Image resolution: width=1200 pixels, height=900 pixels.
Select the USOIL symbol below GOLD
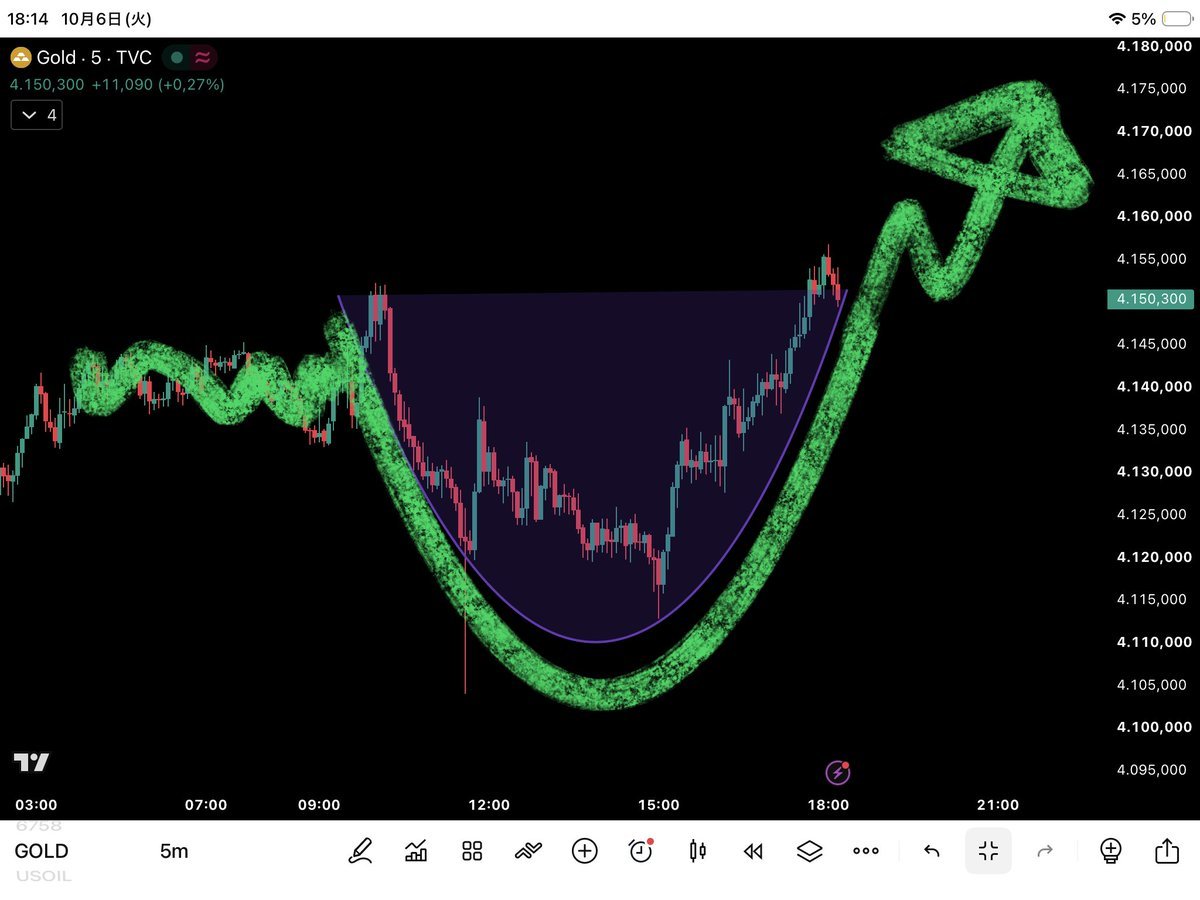[43, 876]
